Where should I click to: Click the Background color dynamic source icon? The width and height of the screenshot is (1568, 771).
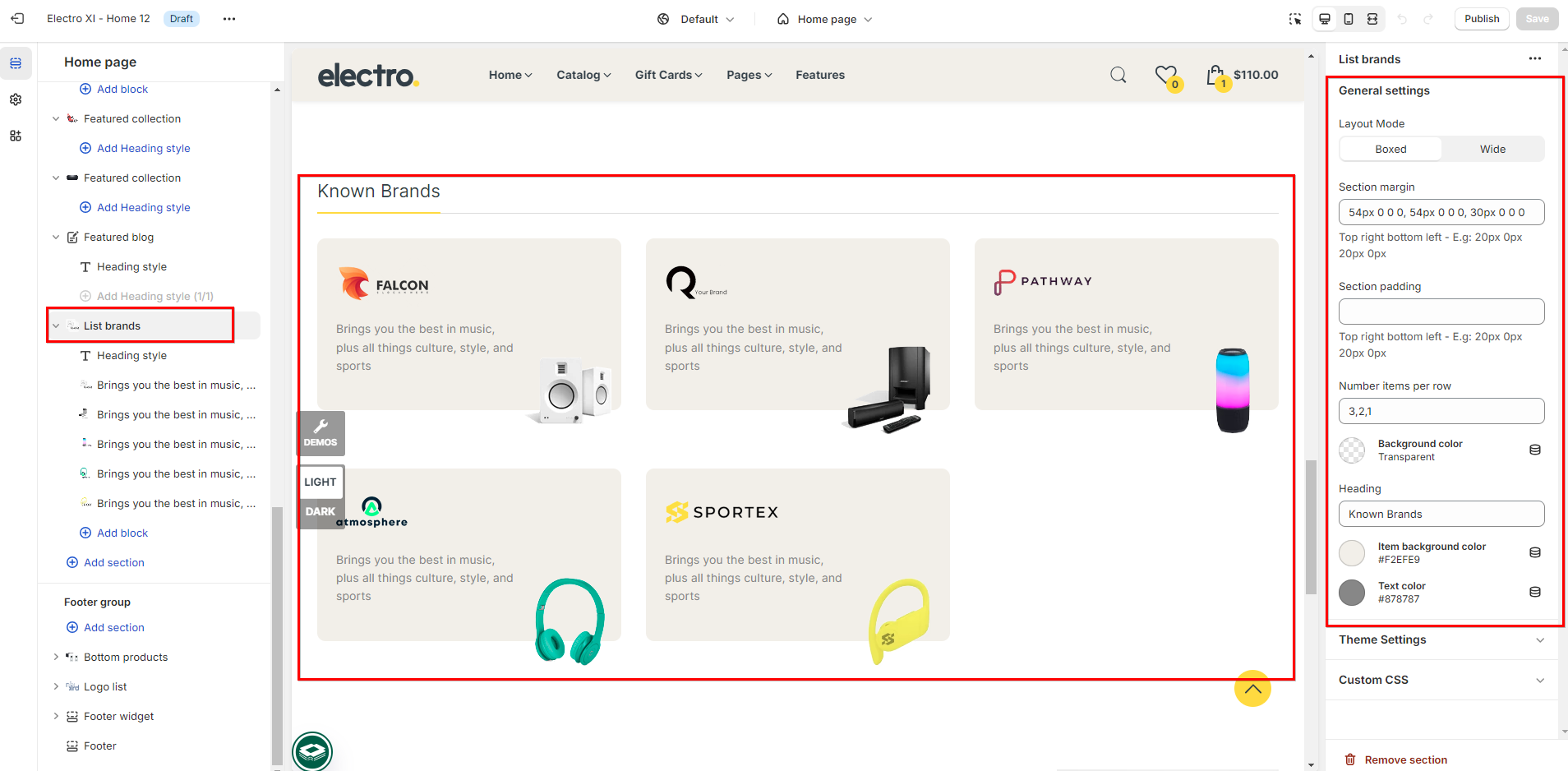click(x=1535, y=450)
